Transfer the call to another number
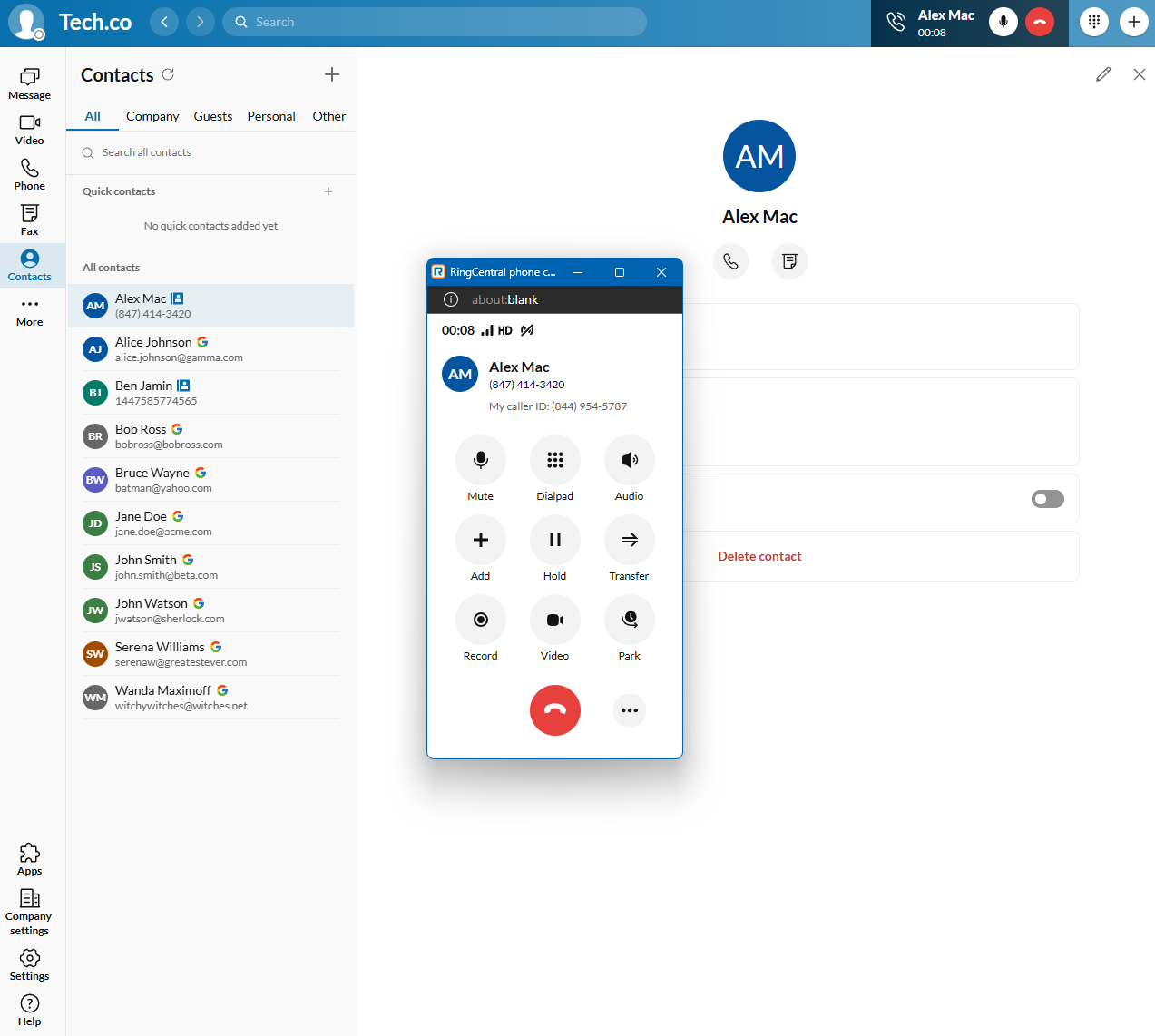Screen dimensions: 1155x1036 [629, 540]
